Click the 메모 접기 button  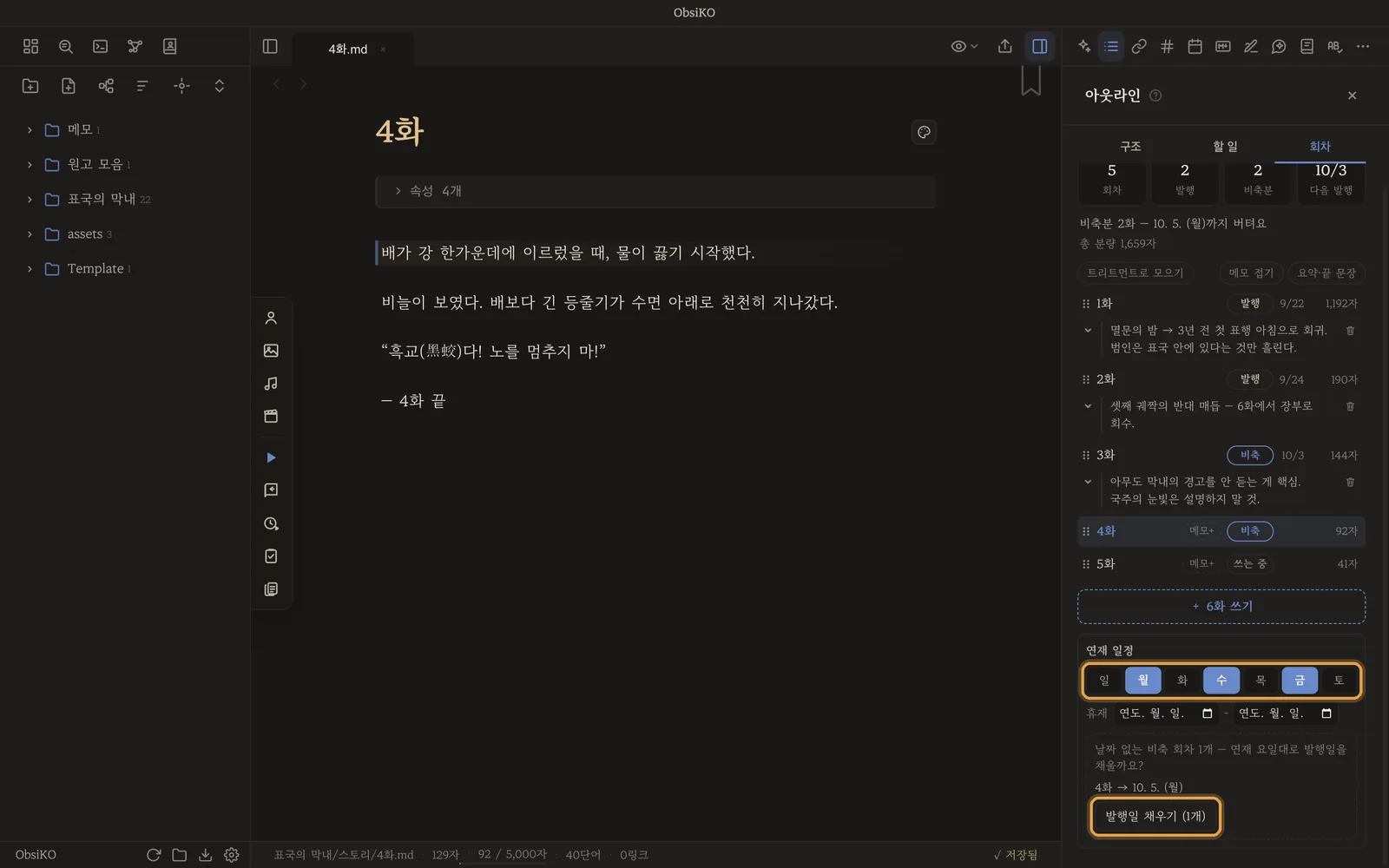[x=1250, y=273]
